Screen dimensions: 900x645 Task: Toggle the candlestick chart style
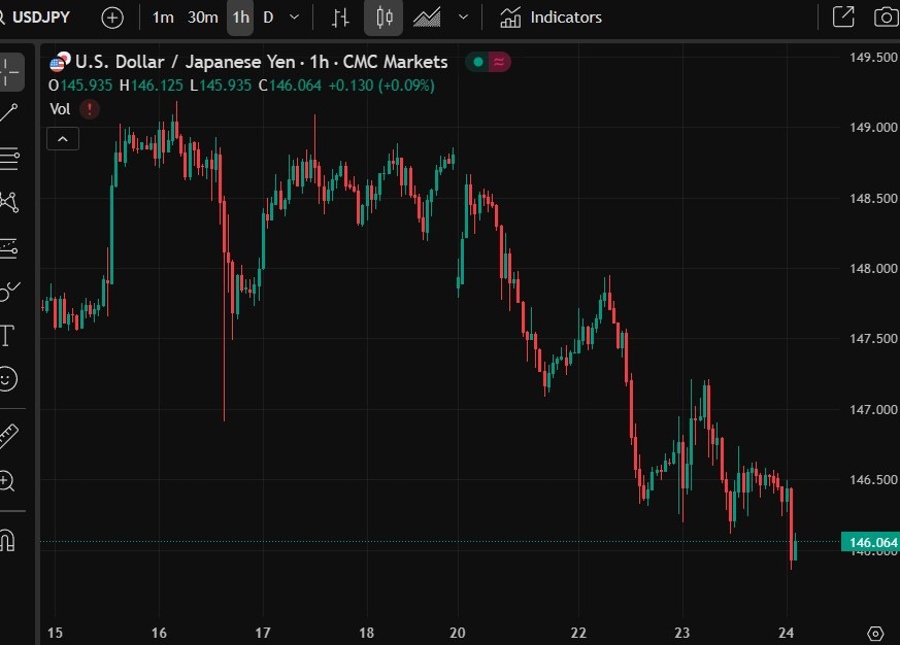click(x=384, y=17)
